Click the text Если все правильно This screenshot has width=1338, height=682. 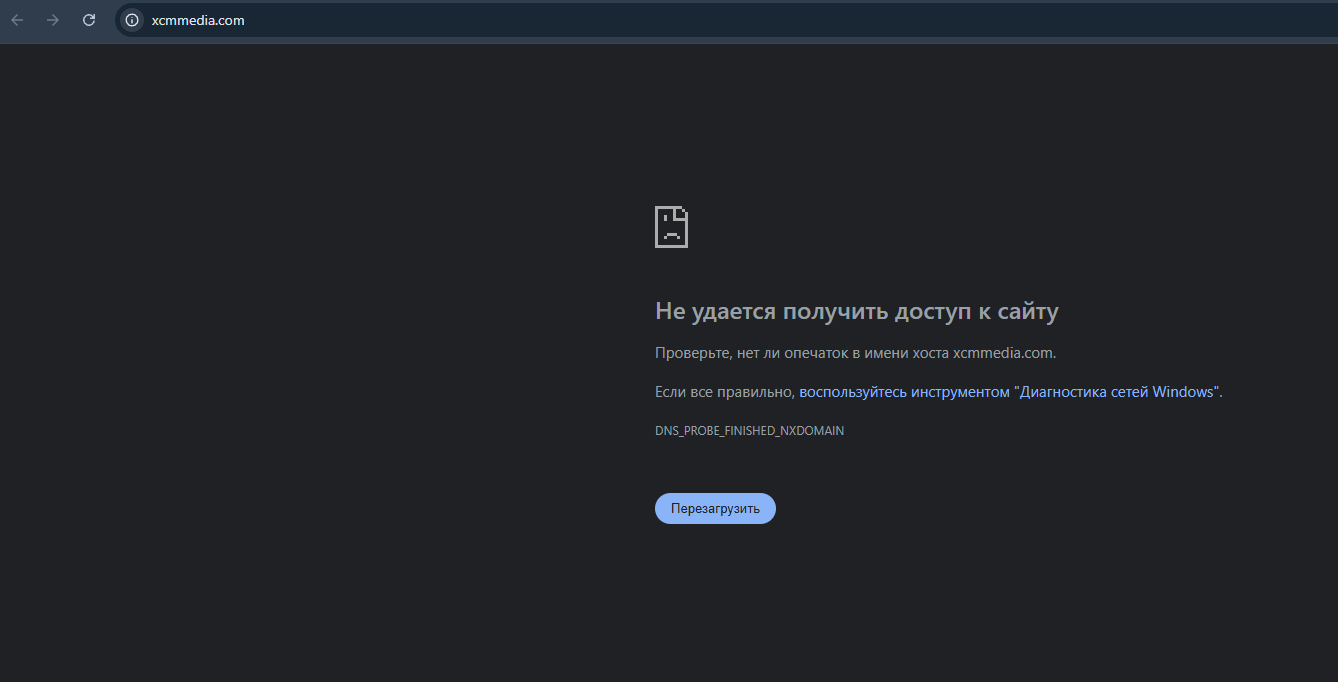pyautogui.click(x=724, y=392)
